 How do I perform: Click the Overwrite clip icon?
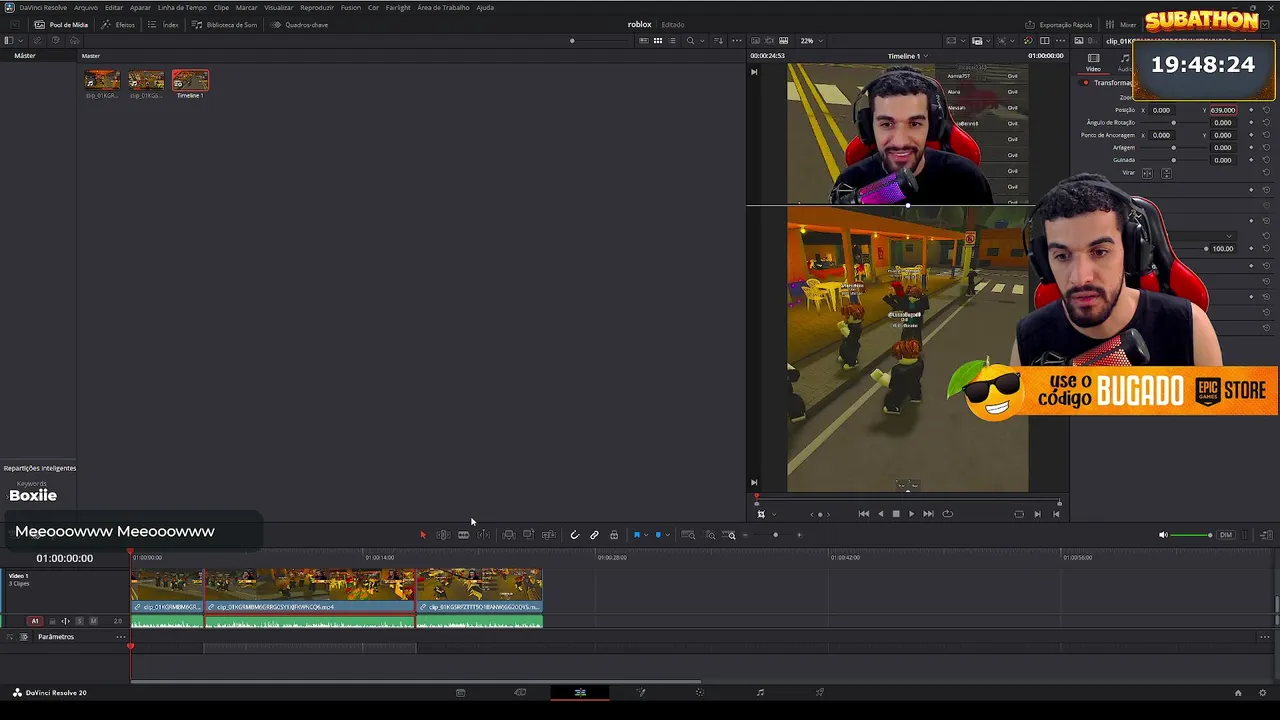point(528,535)
